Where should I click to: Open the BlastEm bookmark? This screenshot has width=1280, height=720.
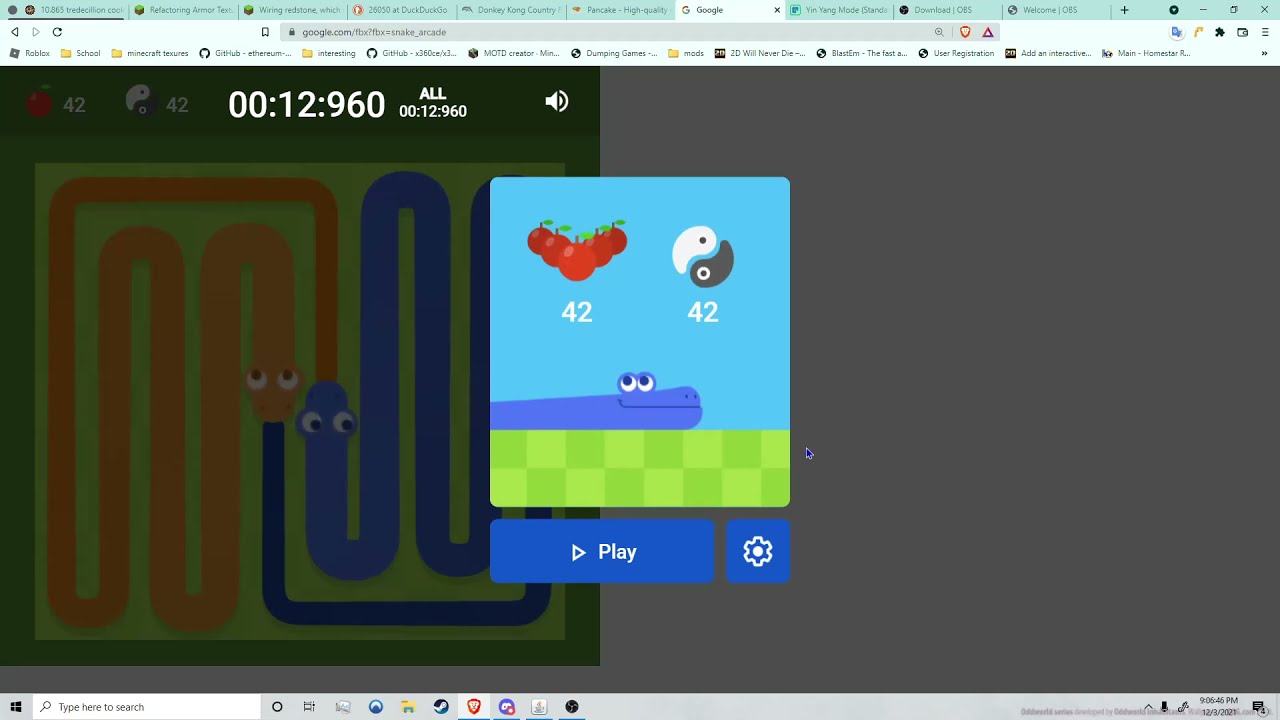(862, 53)
